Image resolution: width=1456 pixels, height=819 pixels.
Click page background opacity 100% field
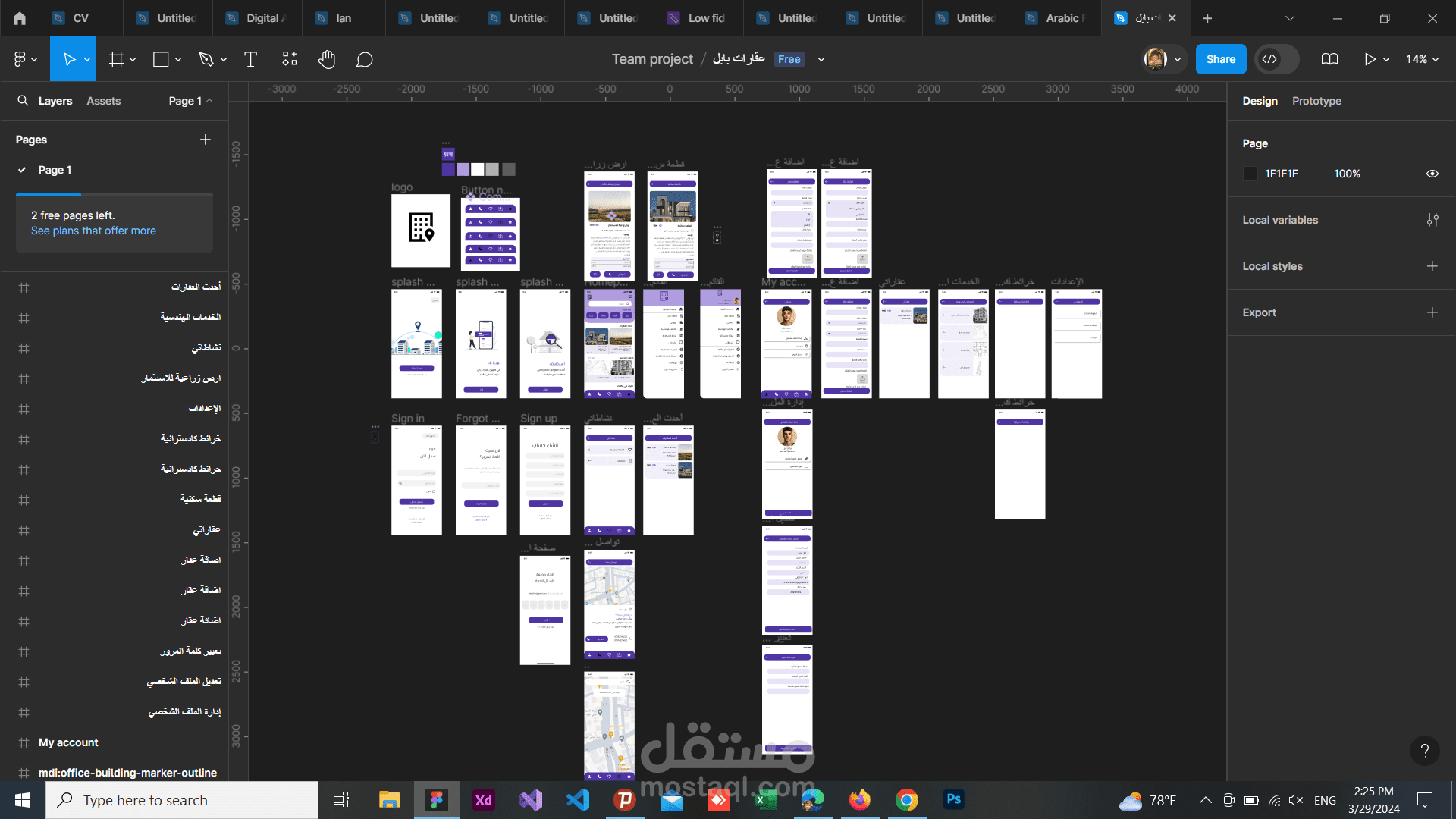[1347, 174]
